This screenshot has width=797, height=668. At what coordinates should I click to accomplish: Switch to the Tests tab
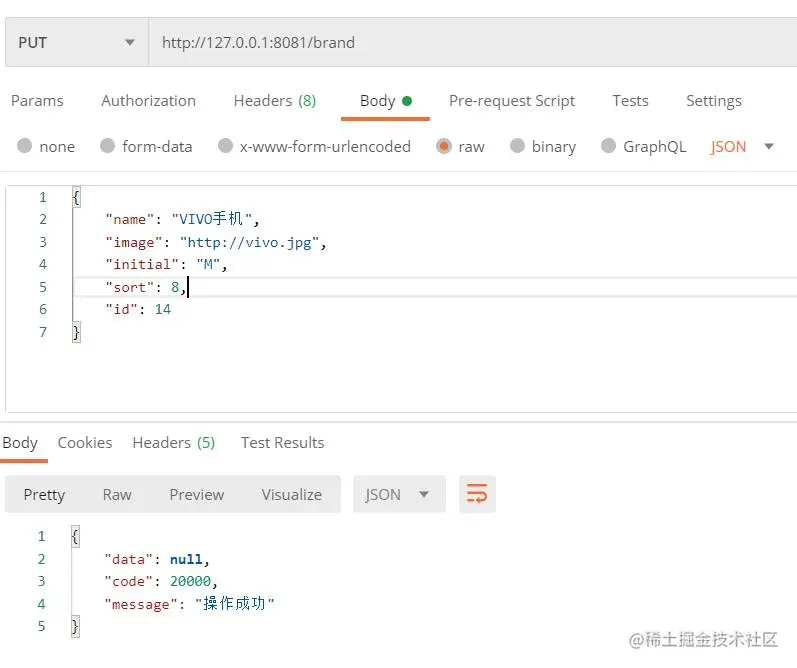pos(630,101)
